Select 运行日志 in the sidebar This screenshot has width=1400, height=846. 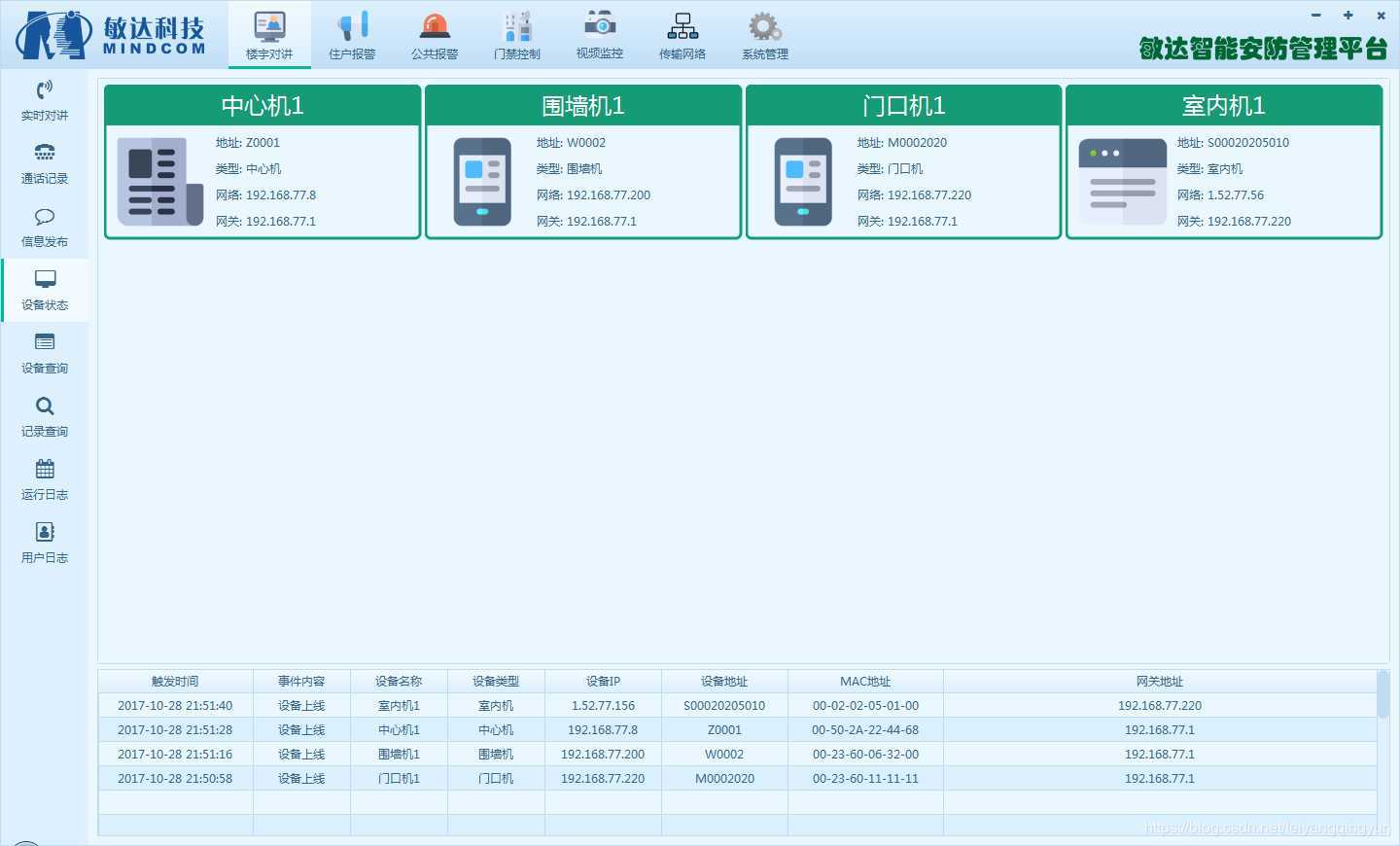(45, 479)
